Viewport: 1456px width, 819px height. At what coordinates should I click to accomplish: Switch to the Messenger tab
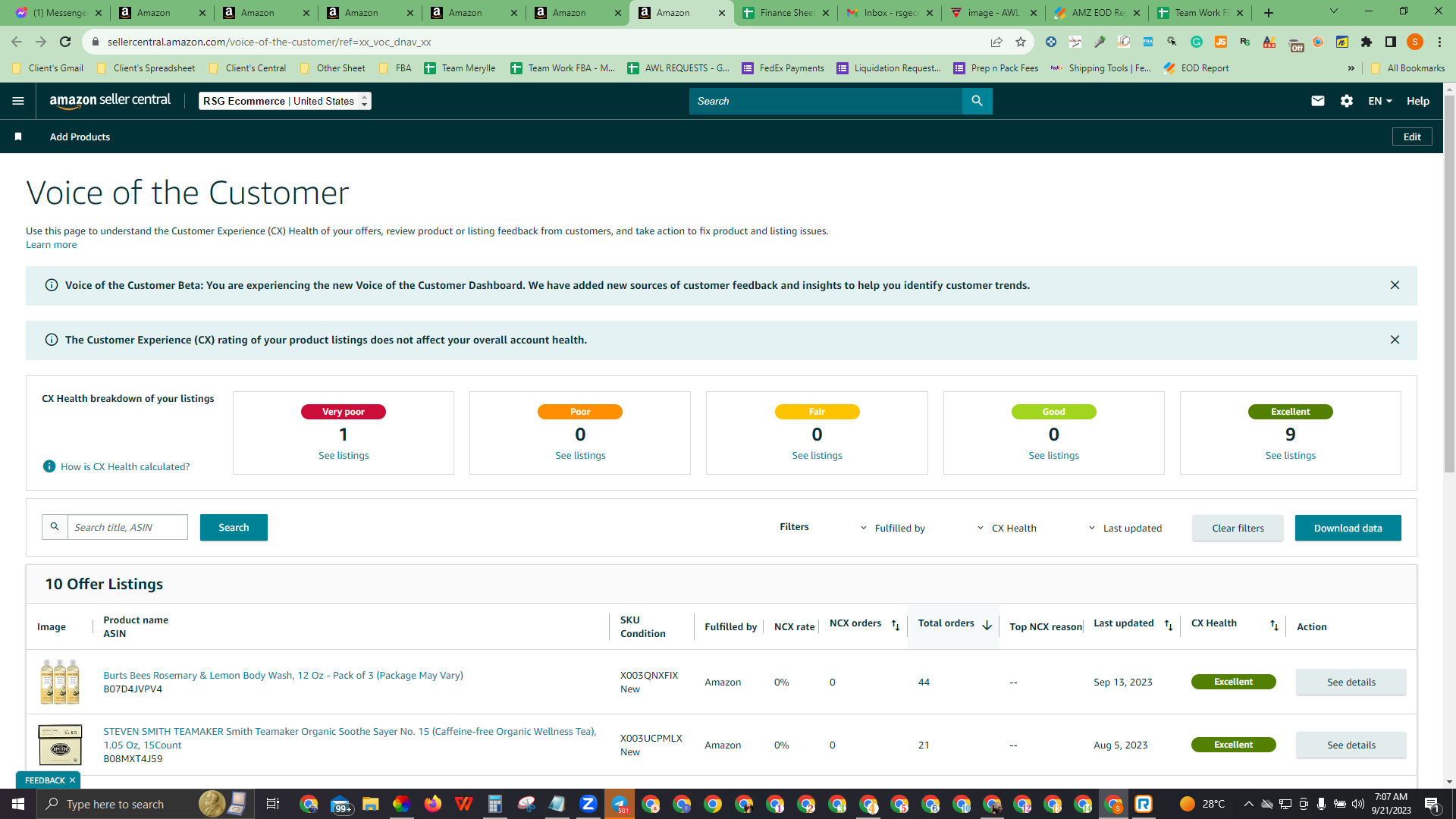point(58,13)
